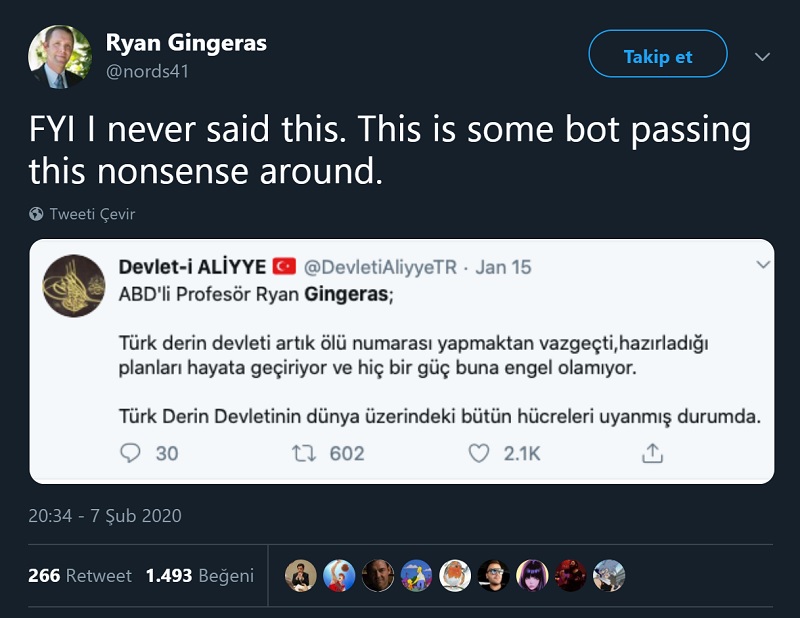Click the heart icon showing 2.1K
Image resolution: width=800 pixels, height=618 pixels.
[x=480, y=453]
